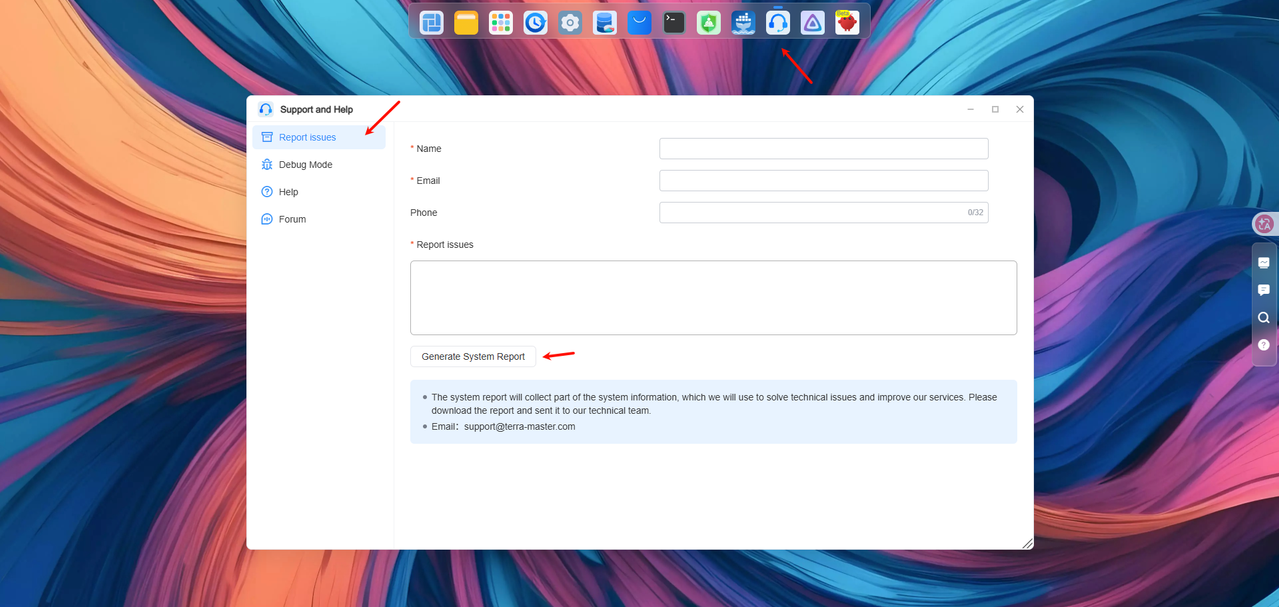Open the Docker whale dock icon

tap(744, 22)
